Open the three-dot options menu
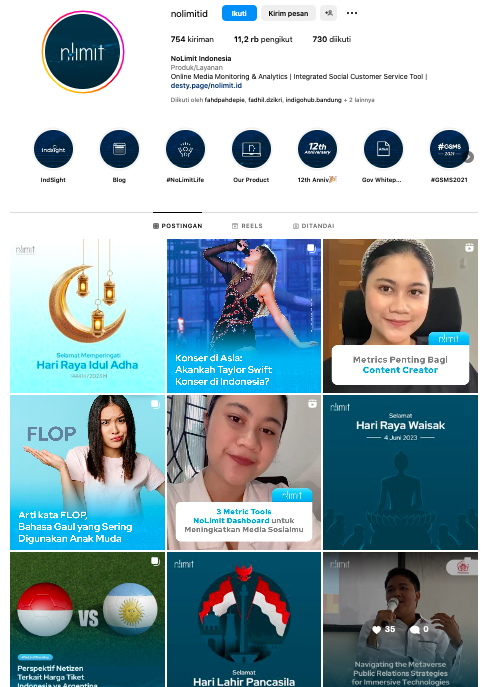The height and width of the screenshot is (687, 487). (352, 13)
